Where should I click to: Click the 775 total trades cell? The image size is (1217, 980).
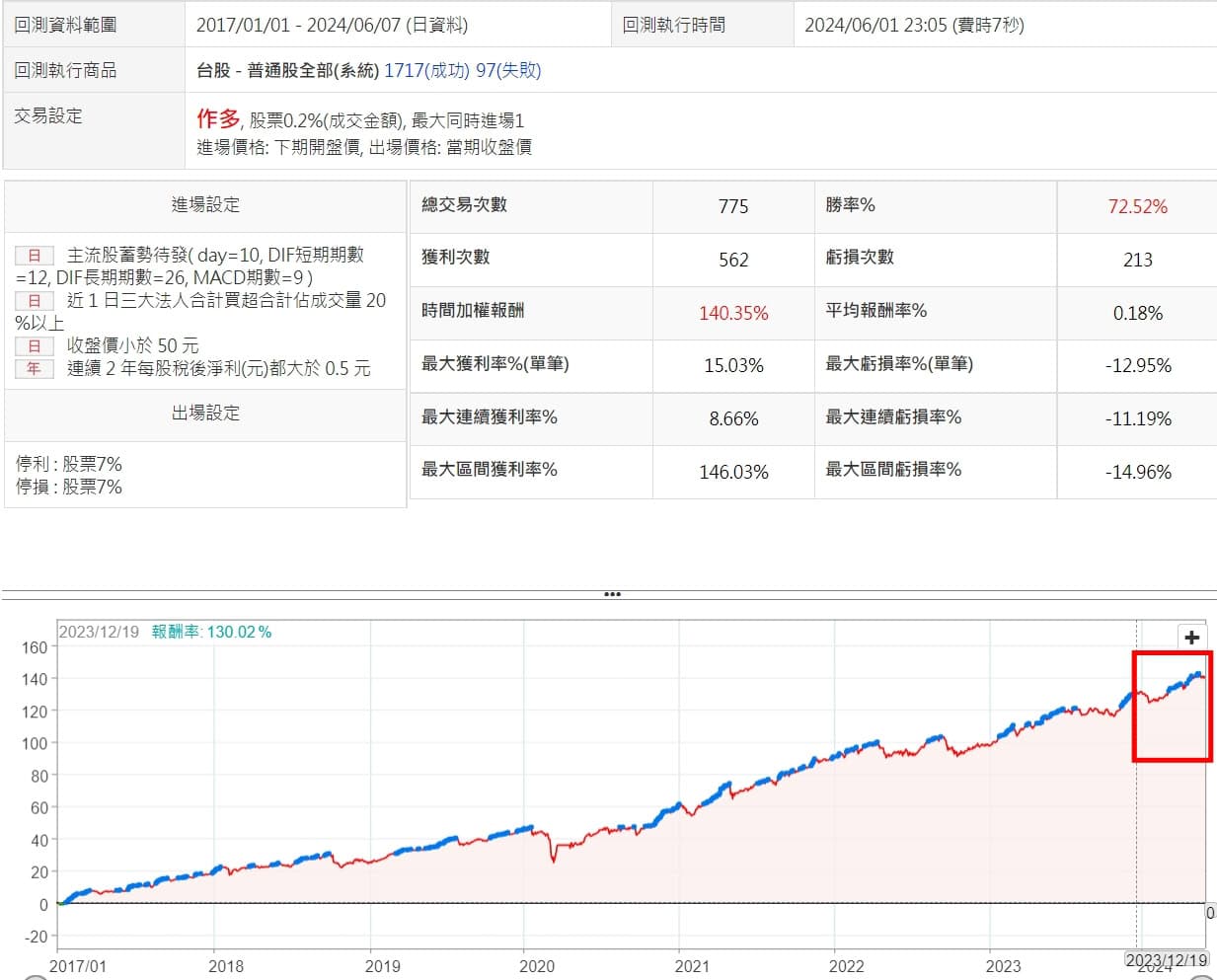coord(733,206)
